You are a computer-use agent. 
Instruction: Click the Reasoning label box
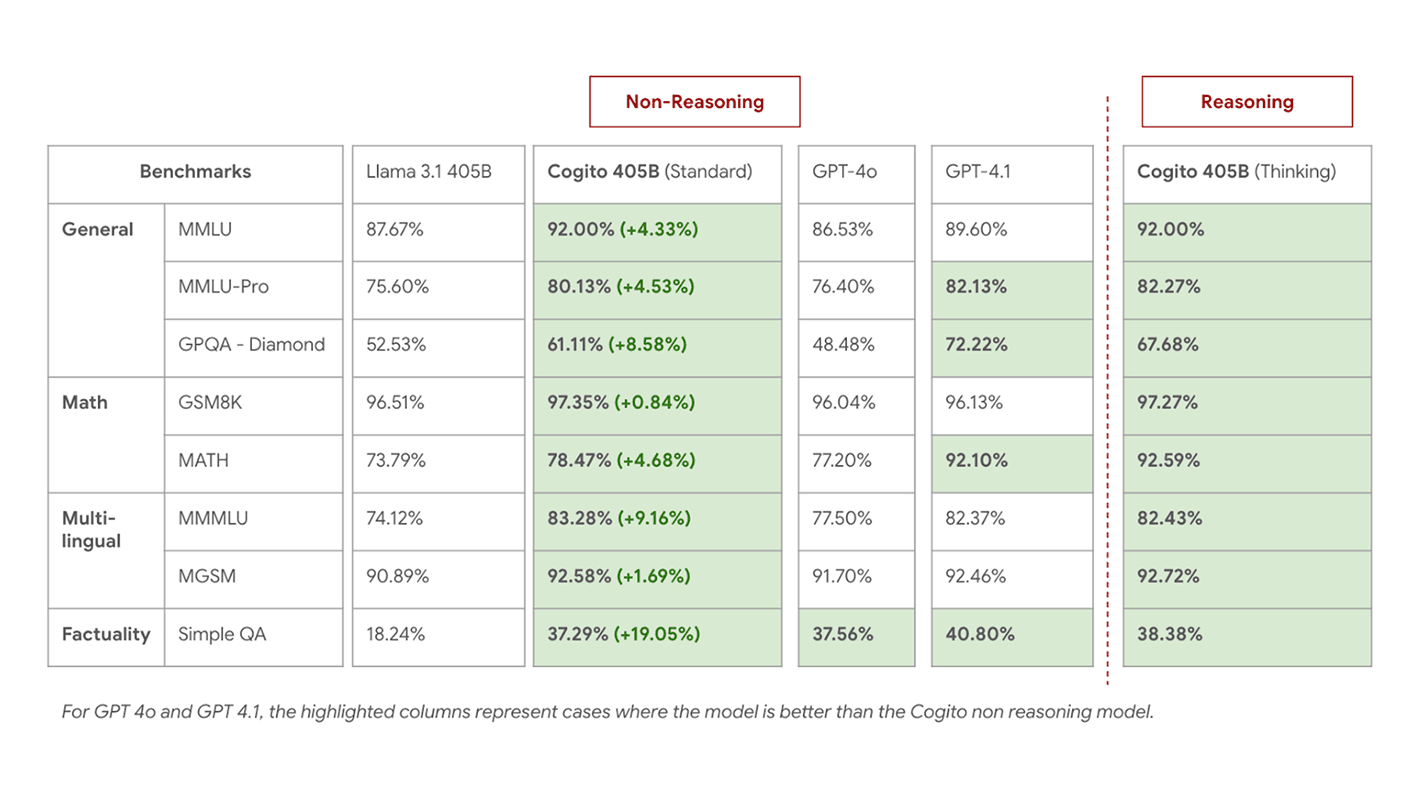1246,102
